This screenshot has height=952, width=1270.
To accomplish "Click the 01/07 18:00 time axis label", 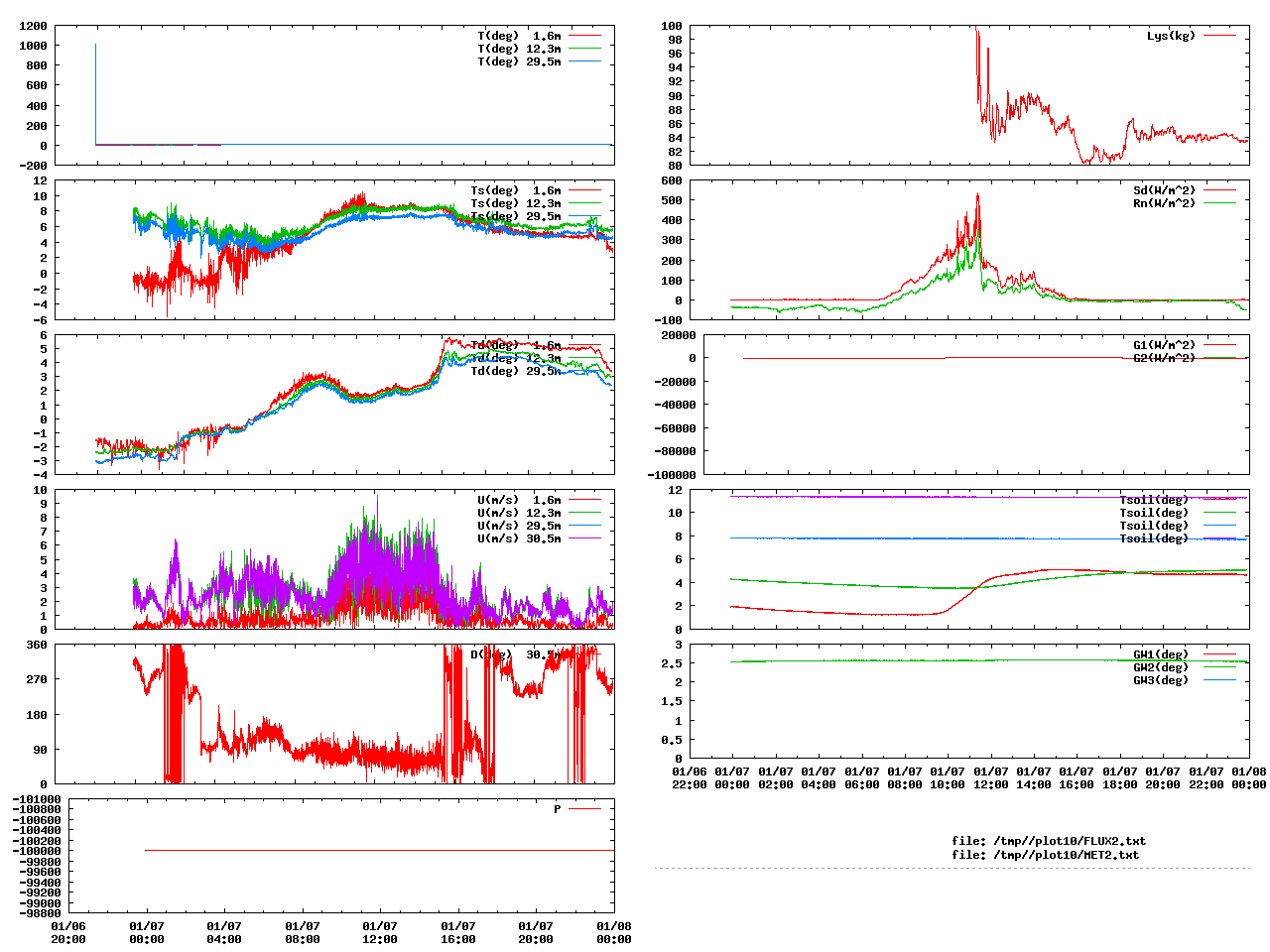I will (1120, 777).
